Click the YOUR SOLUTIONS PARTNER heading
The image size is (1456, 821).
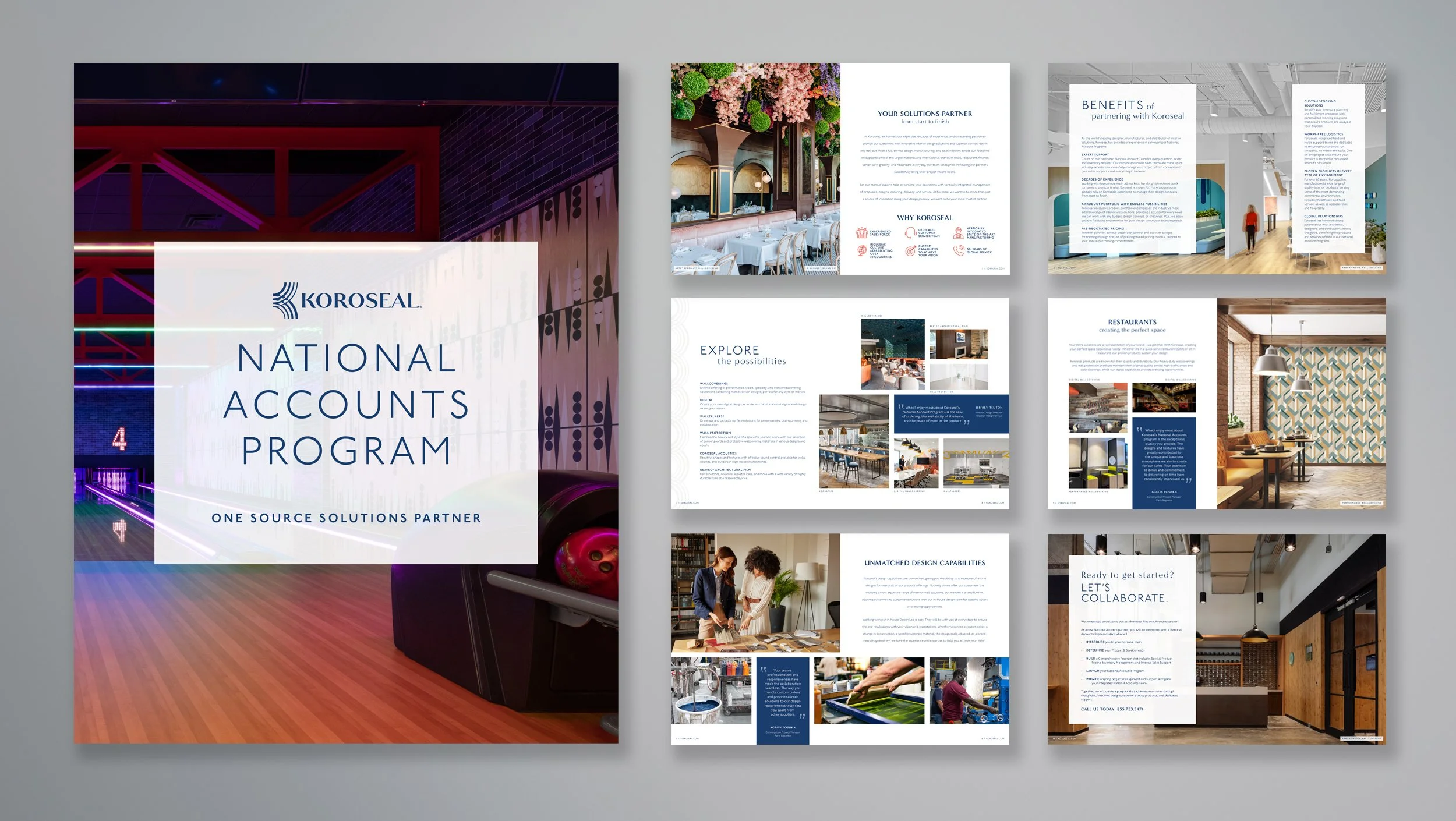coord(925,114)
